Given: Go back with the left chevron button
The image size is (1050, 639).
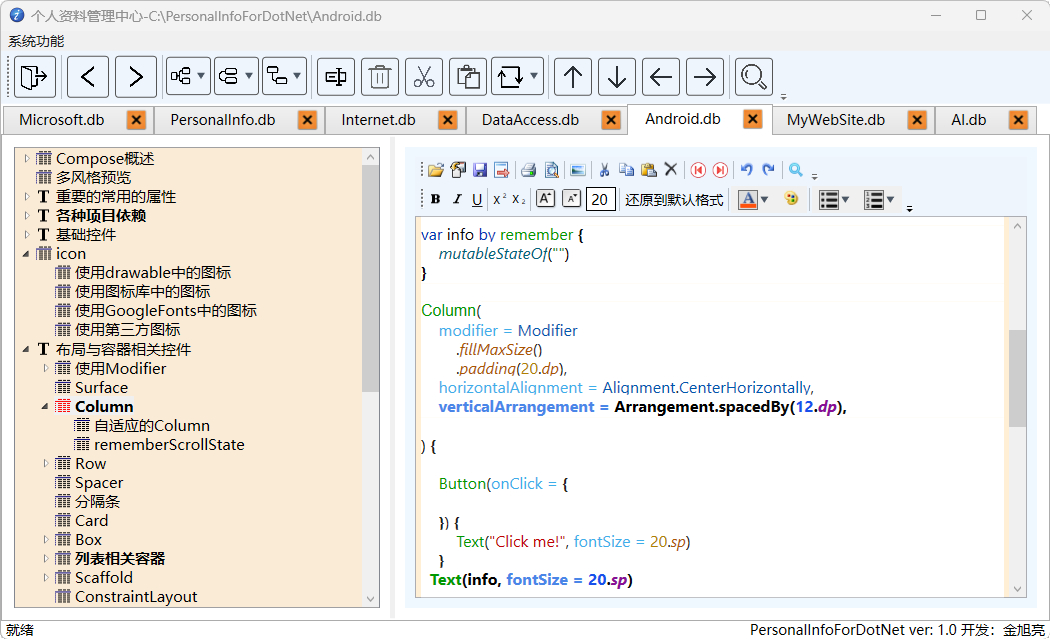Looking at the screenshot, I should 88,77.
